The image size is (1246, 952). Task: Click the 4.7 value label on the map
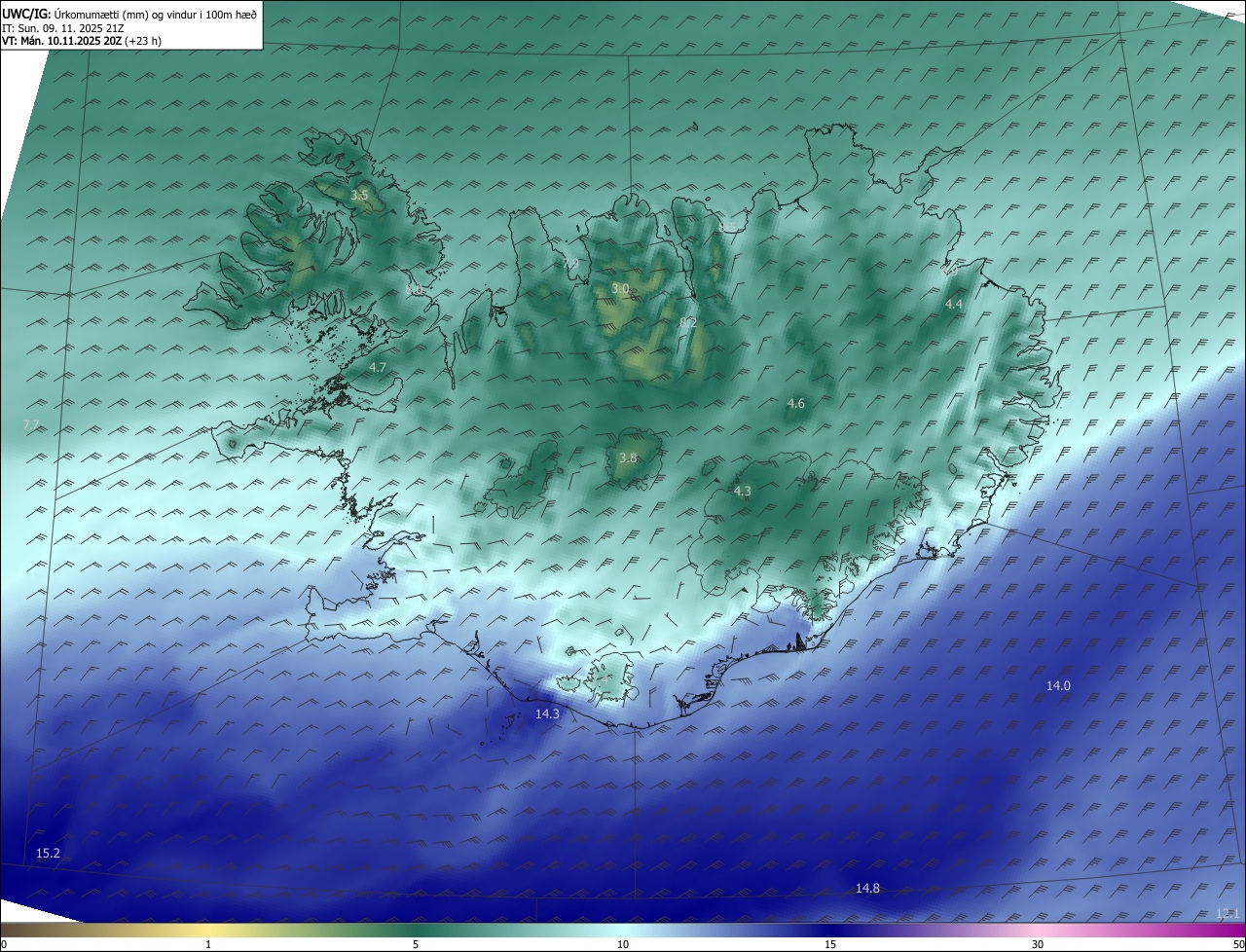378,368
